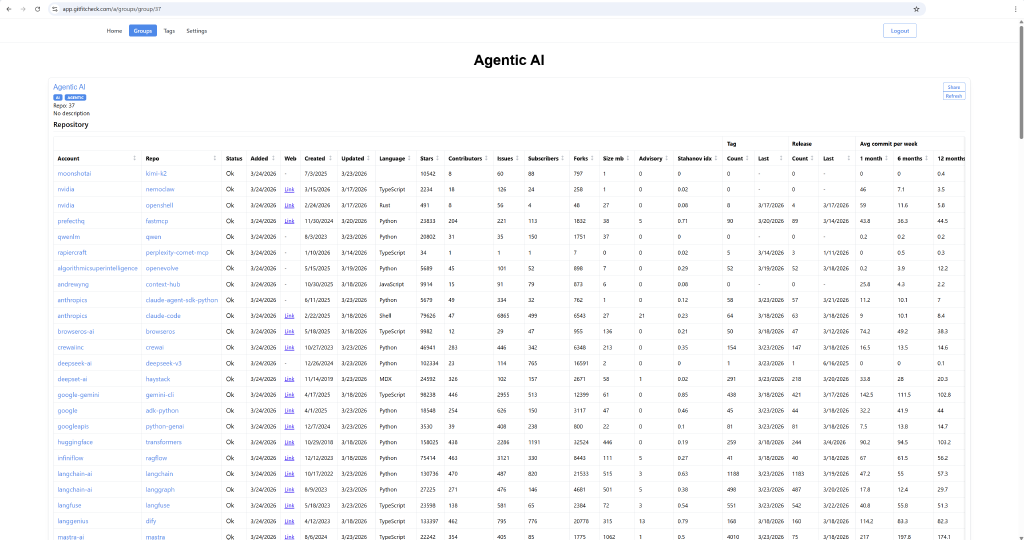The image size is (1024, 540).
Task: Click the sort icon beside Added
Action: [274, 159]
